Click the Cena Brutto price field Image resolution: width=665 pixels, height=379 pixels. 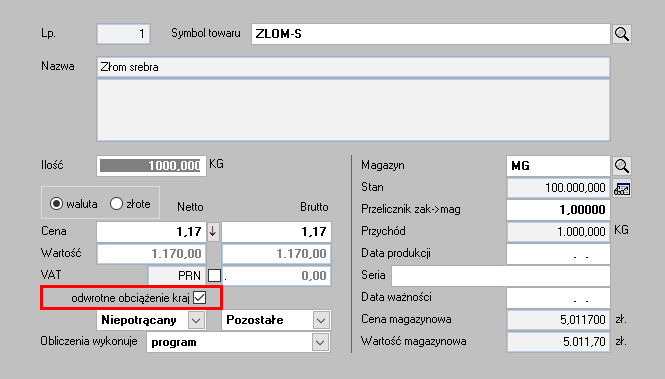click(x=276, y=231)
